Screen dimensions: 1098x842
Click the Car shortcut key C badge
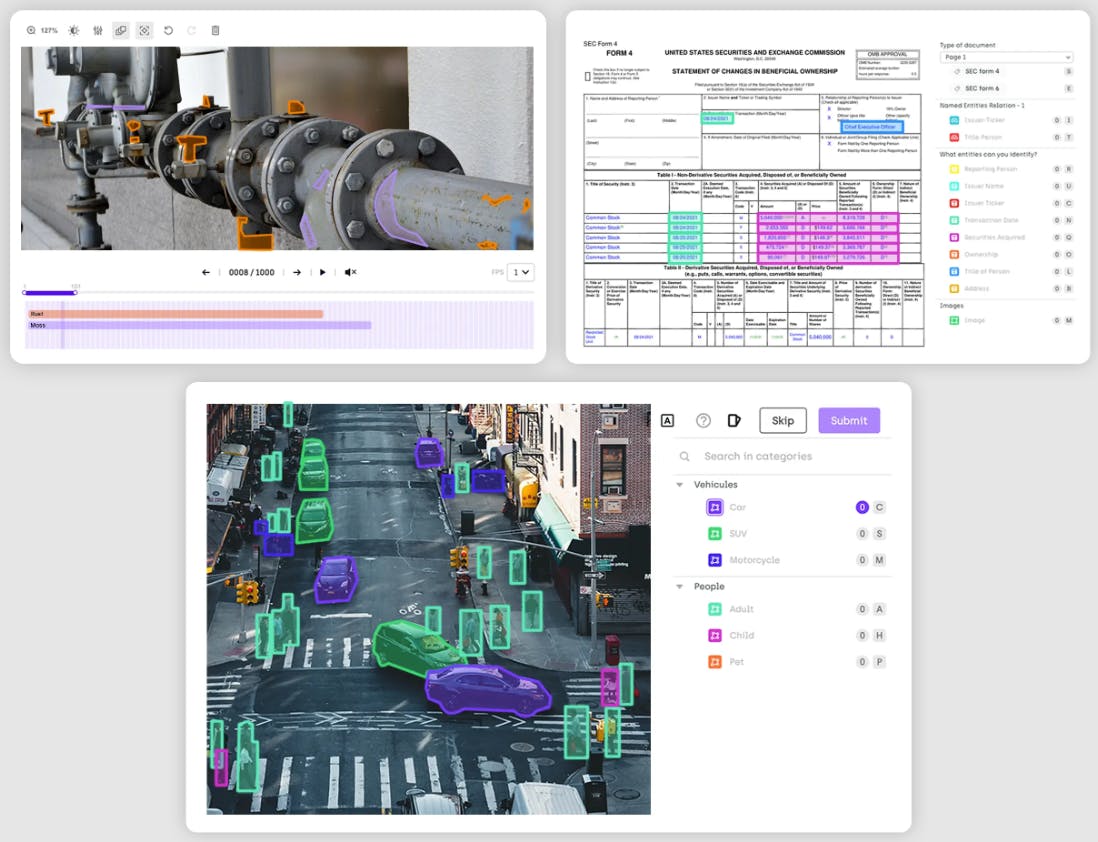pyautogui.click(x=880, y=507)
